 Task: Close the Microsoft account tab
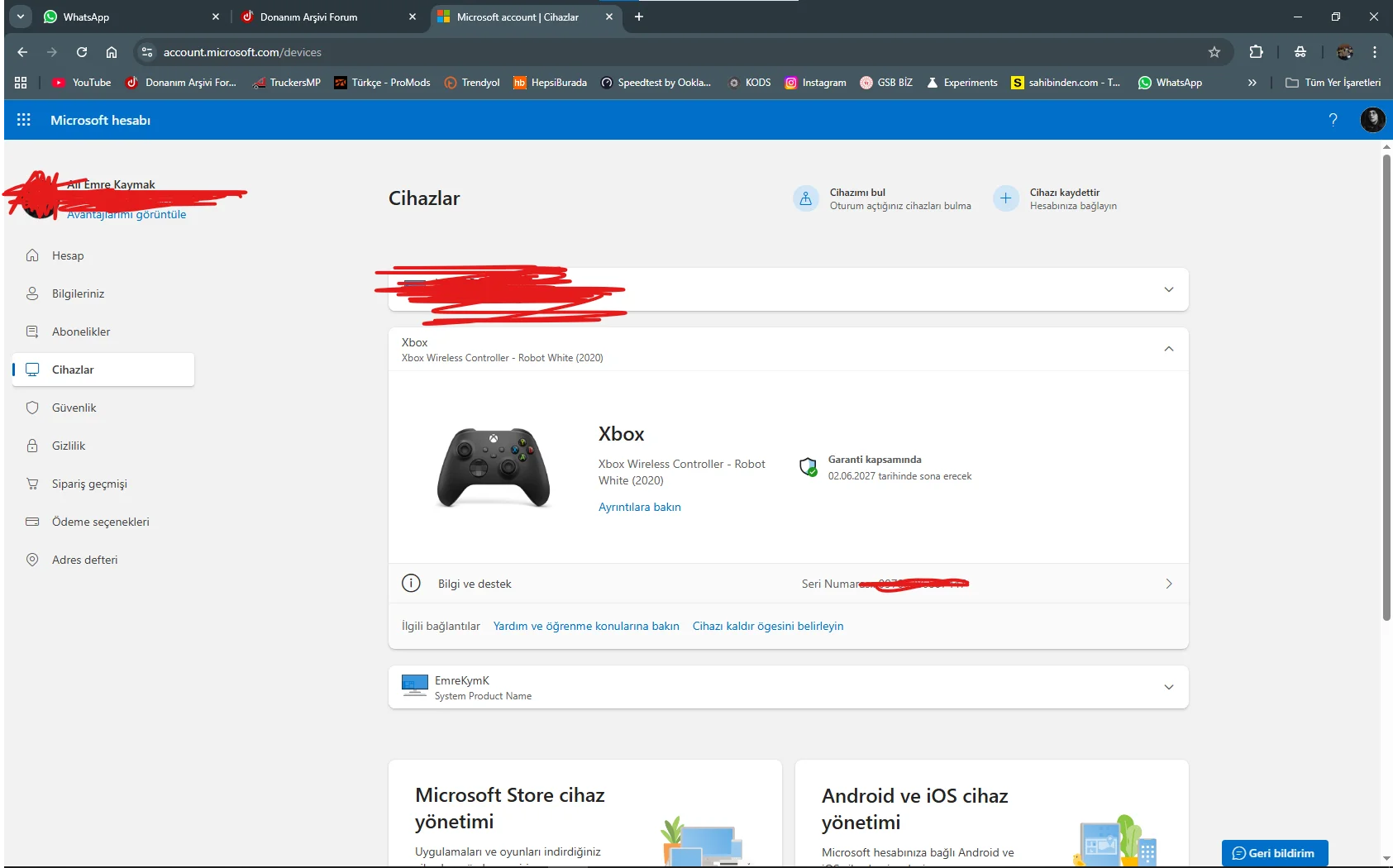tap(609, 17)
